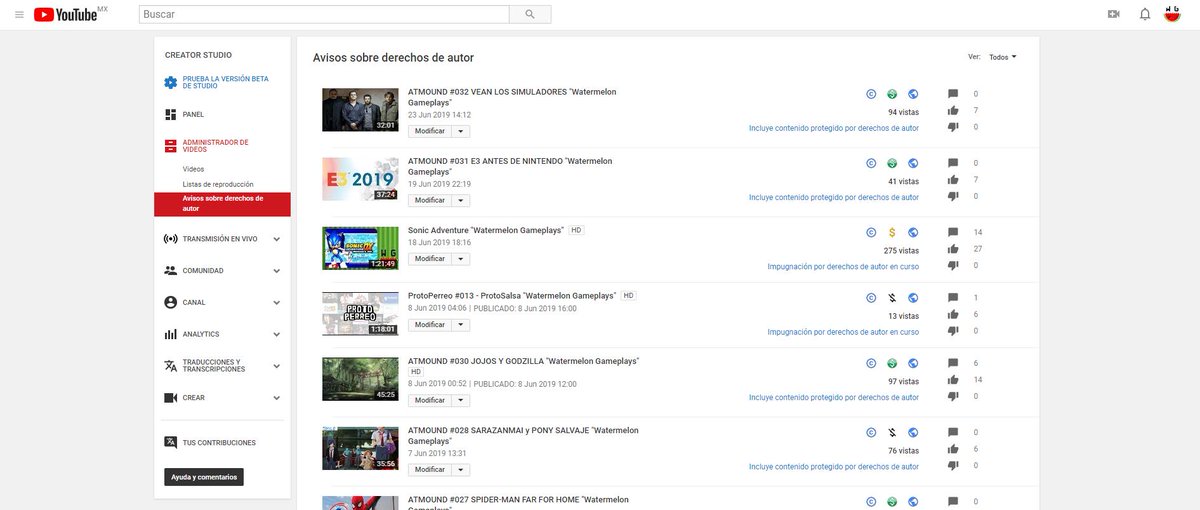Click the Administrador de videos icon
The height and width of the screenshot is (510, 1200).
coord(171,146)
